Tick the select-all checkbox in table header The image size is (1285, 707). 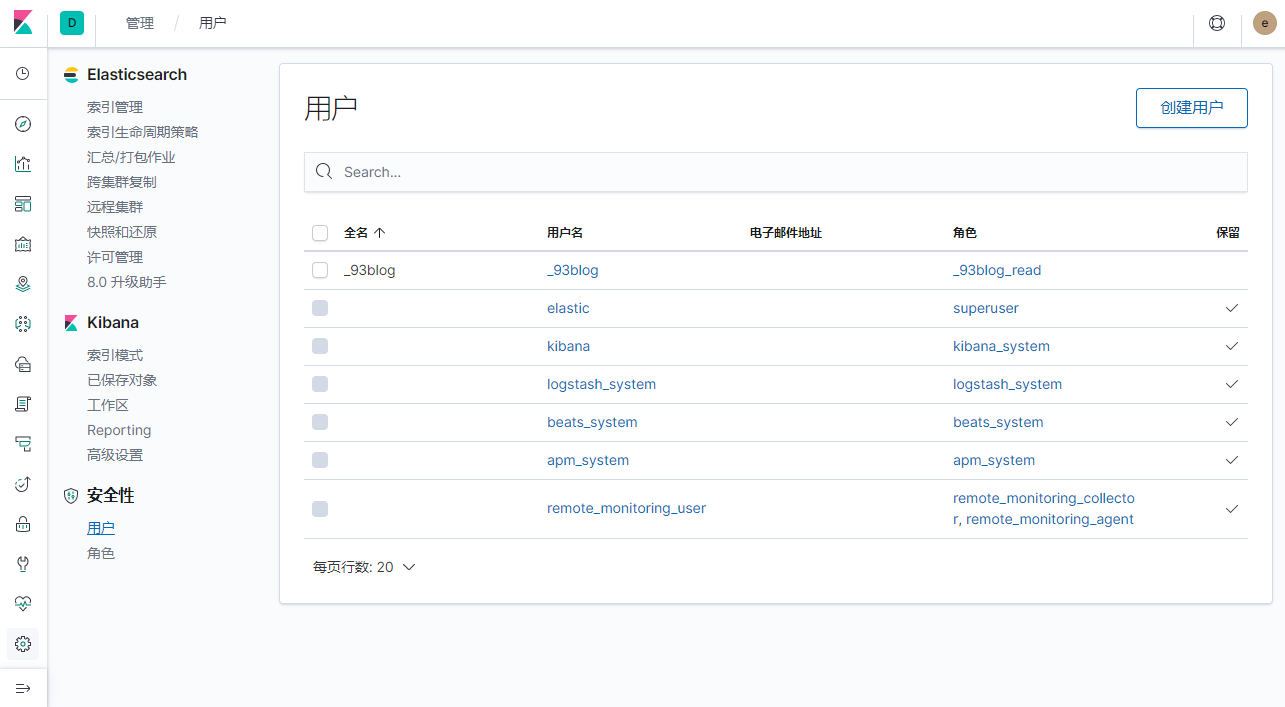coord(320,233)
